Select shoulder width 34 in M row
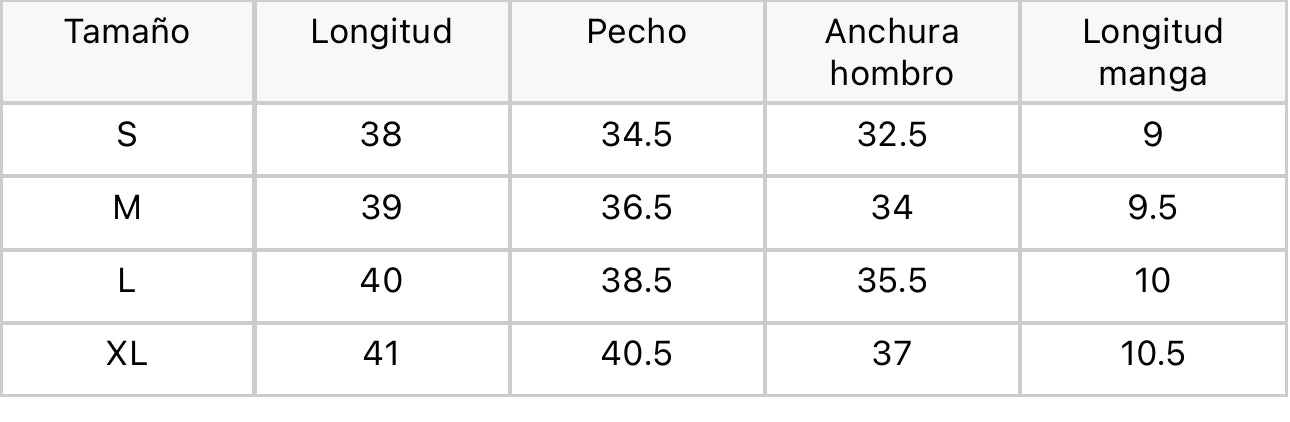This screenshot has width=1290, height=422. click(892, 208)
